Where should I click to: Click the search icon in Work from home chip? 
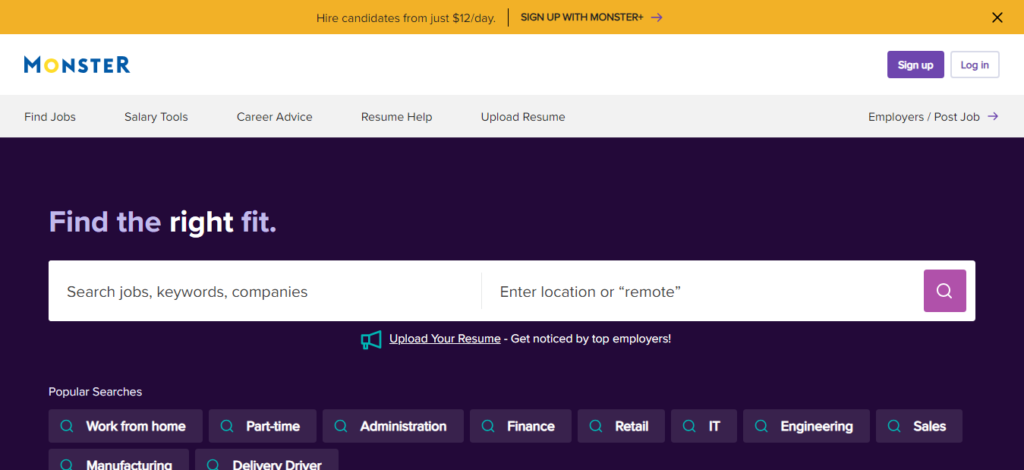67,426
